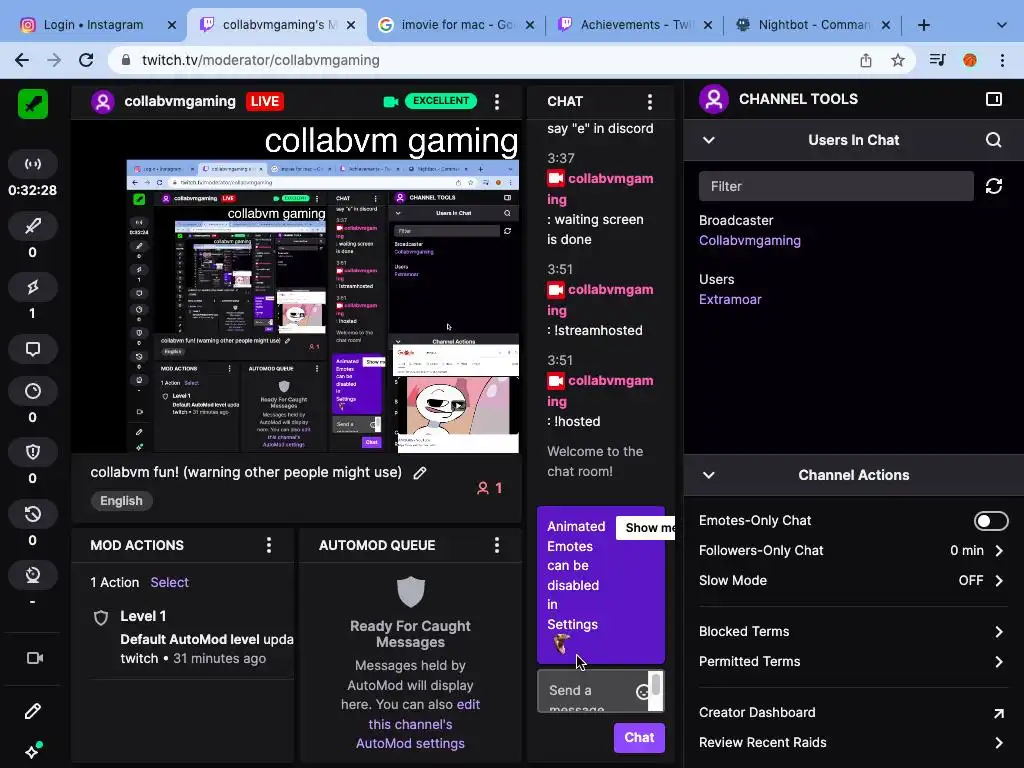Click the pencil edit icon in left sidebar

click(33, 711)
